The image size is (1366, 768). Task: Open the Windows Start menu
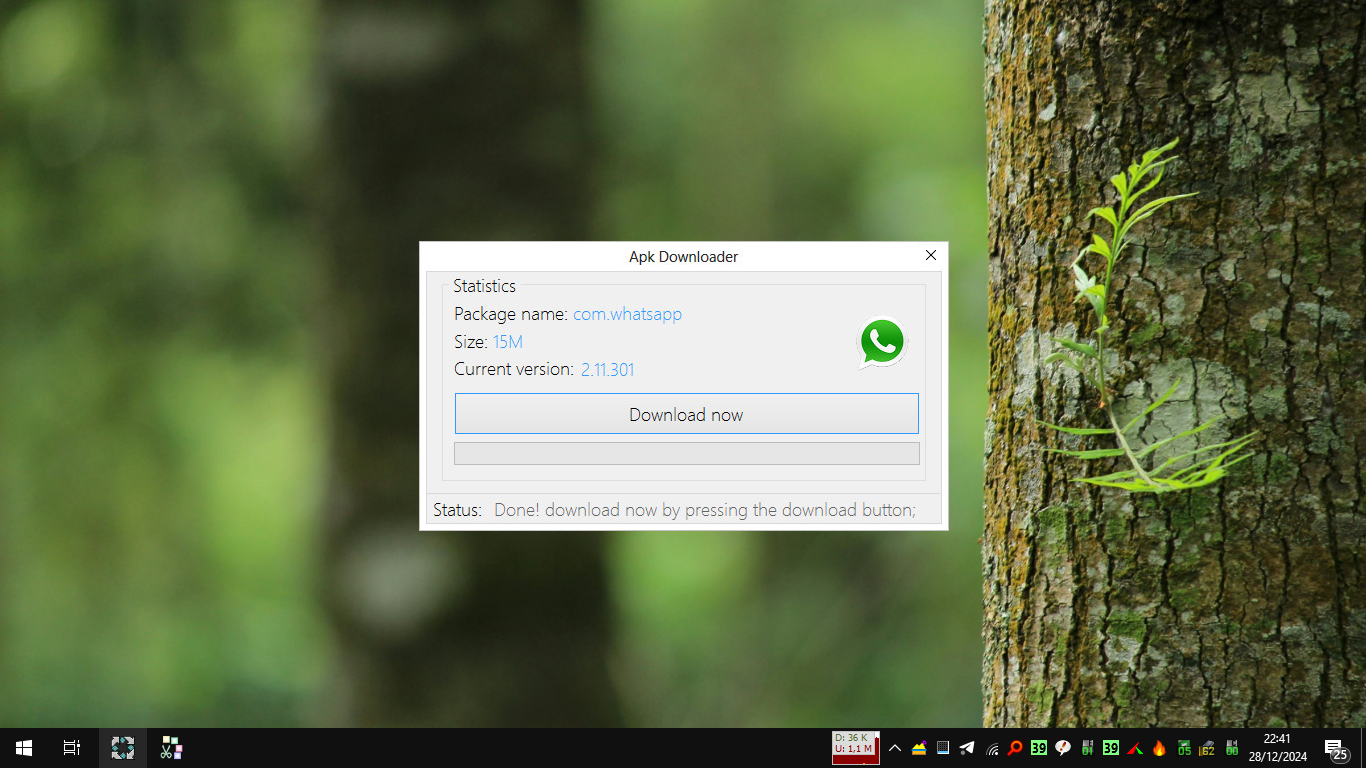click(24, 748)
